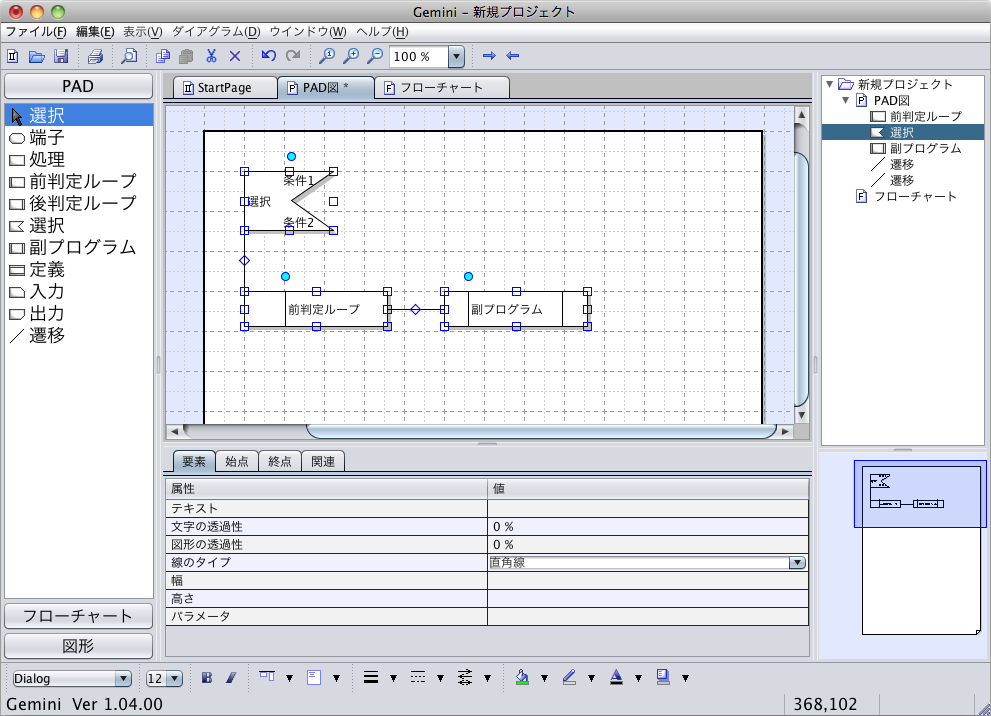
Task: Click the arrow style icon
Action: click(465, 677)
